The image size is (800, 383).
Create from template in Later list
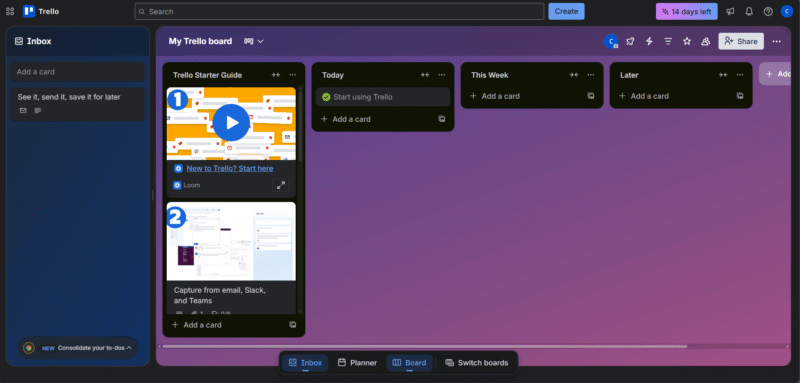[740, 96]
